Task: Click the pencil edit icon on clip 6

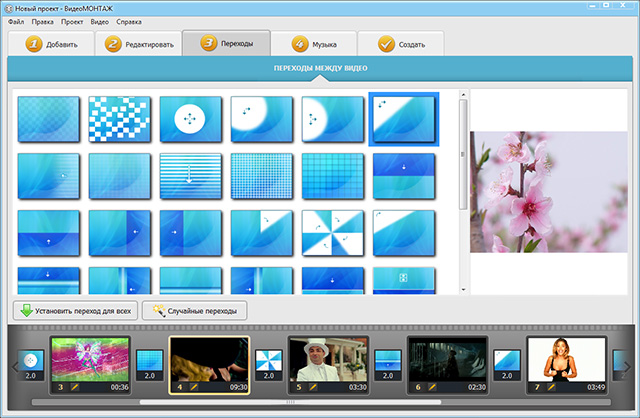Action: coord(431,386)
